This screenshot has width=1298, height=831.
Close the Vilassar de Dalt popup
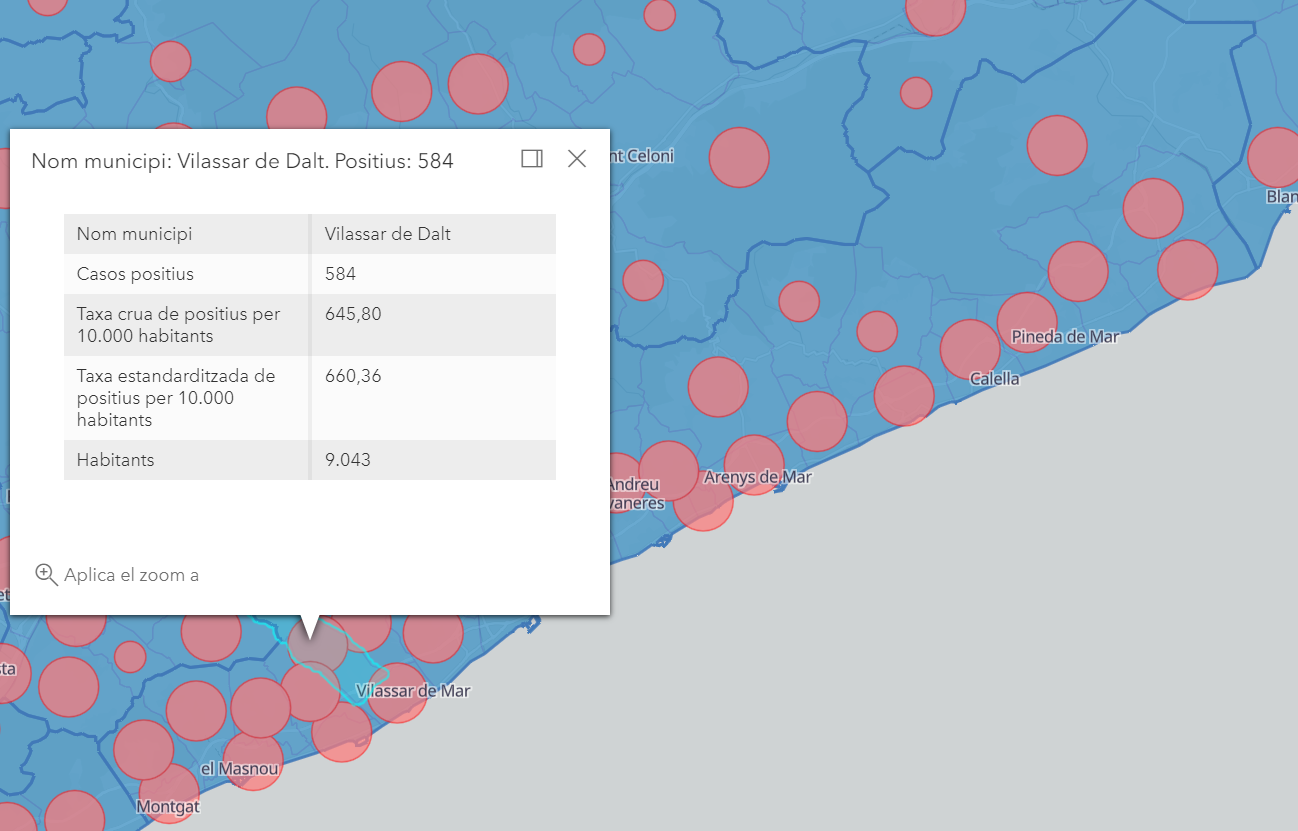pos(577,159)
